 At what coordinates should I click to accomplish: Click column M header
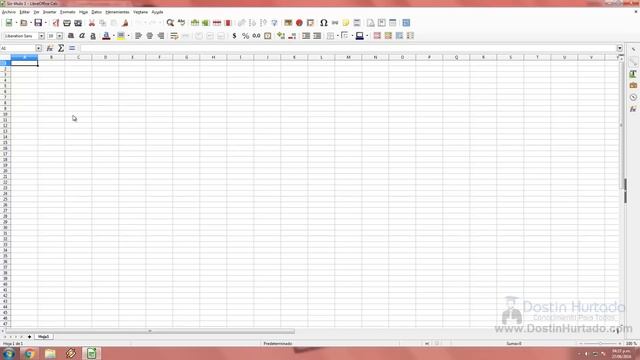(348, 58)
